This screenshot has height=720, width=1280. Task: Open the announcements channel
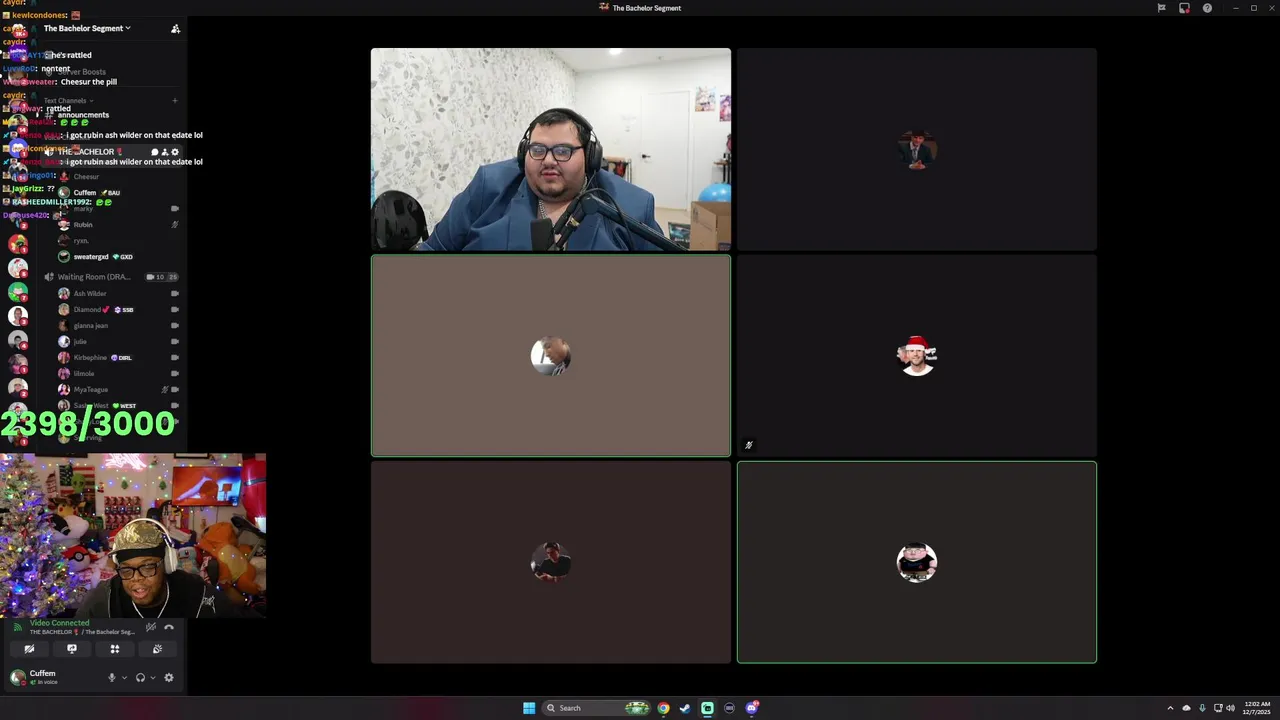(83, 115)
